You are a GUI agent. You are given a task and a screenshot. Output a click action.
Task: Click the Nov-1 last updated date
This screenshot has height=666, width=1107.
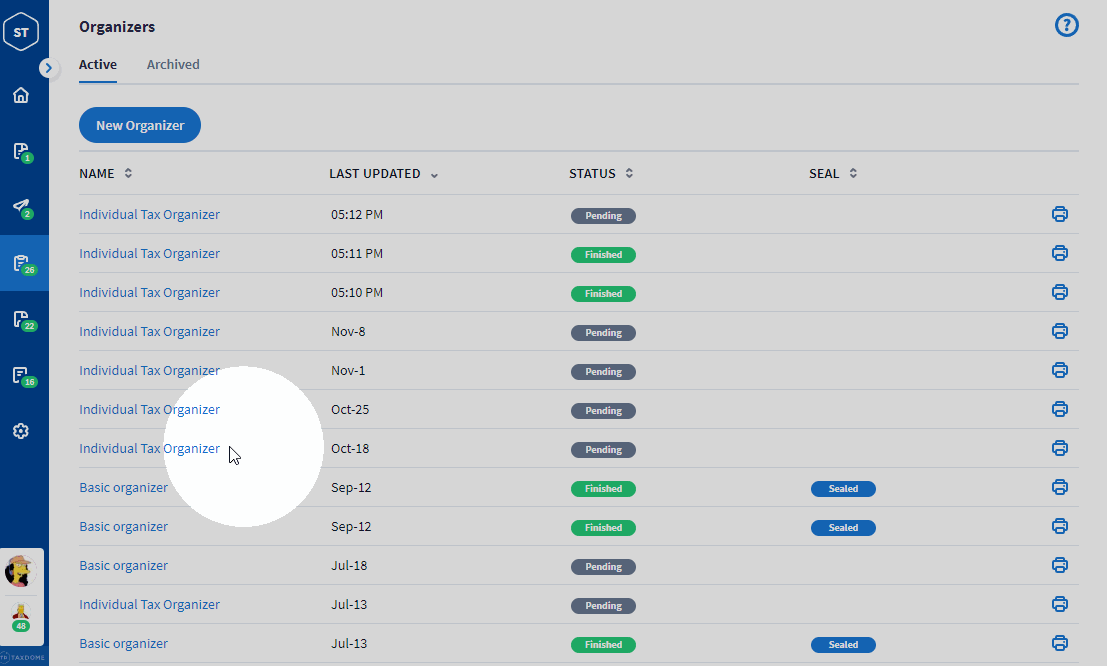point(348,370)
